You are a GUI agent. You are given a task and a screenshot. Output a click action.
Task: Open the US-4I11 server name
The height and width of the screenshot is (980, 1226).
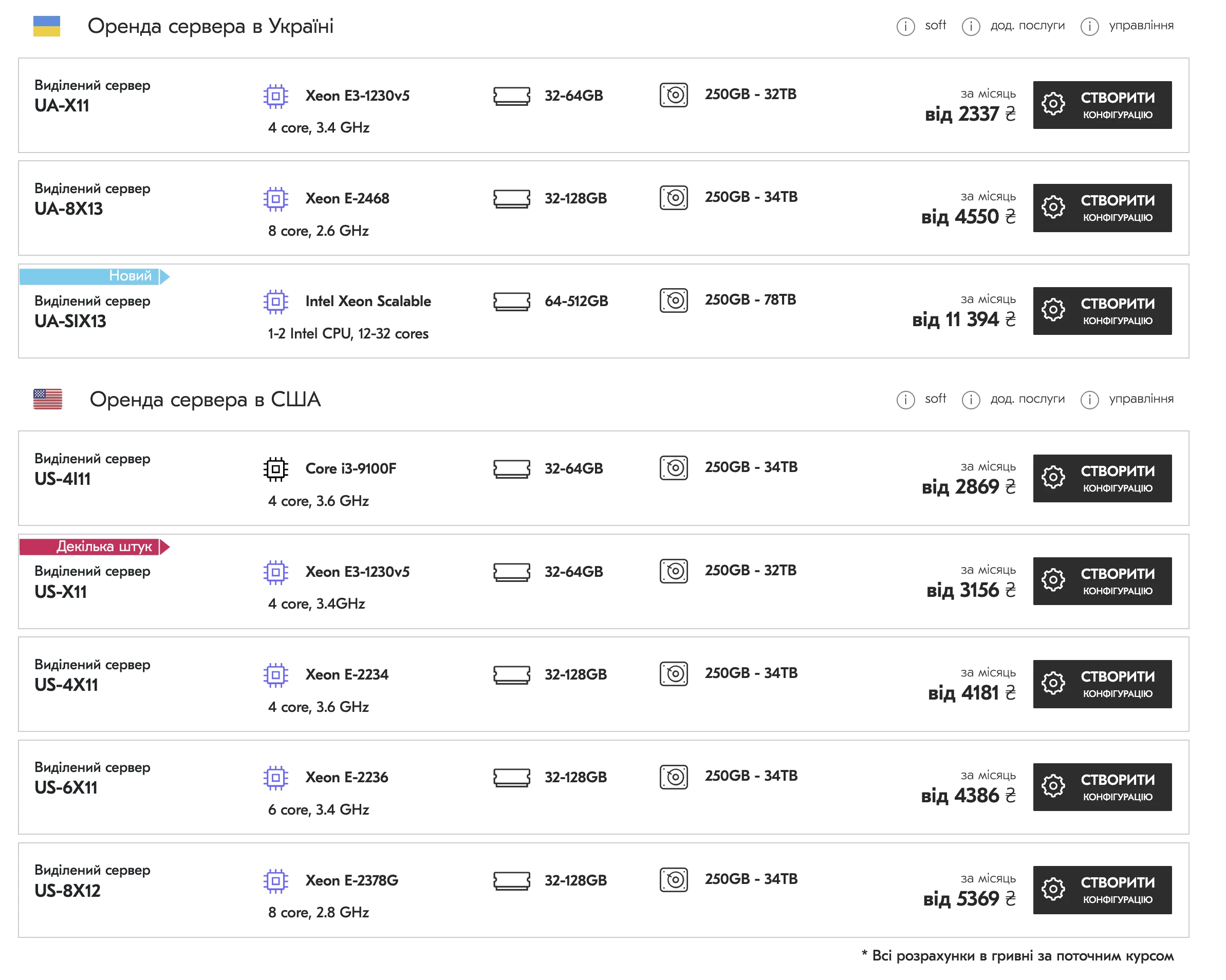pos(63,479)
